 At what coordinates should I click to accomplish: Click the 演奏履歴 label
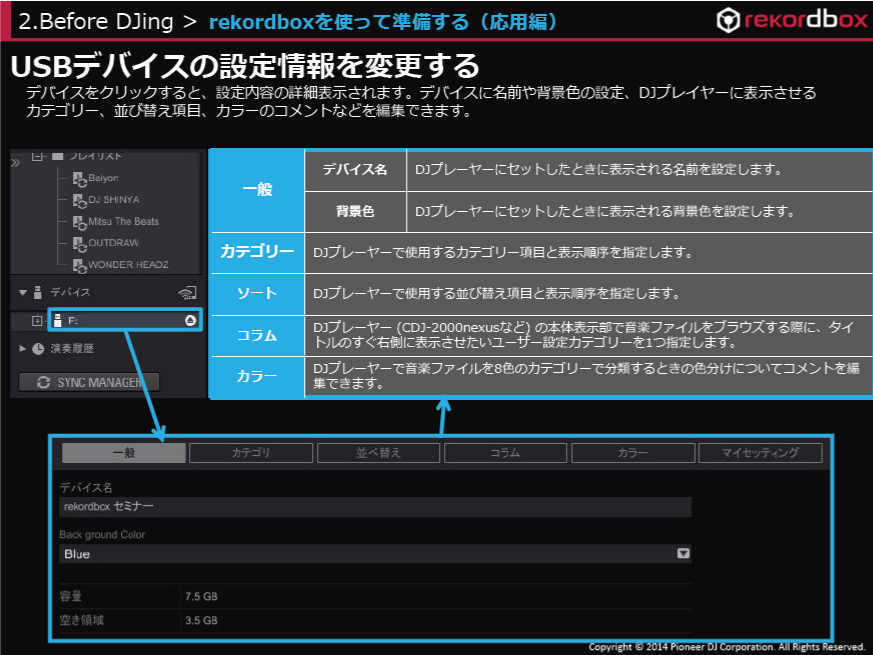tap(72, 349)
